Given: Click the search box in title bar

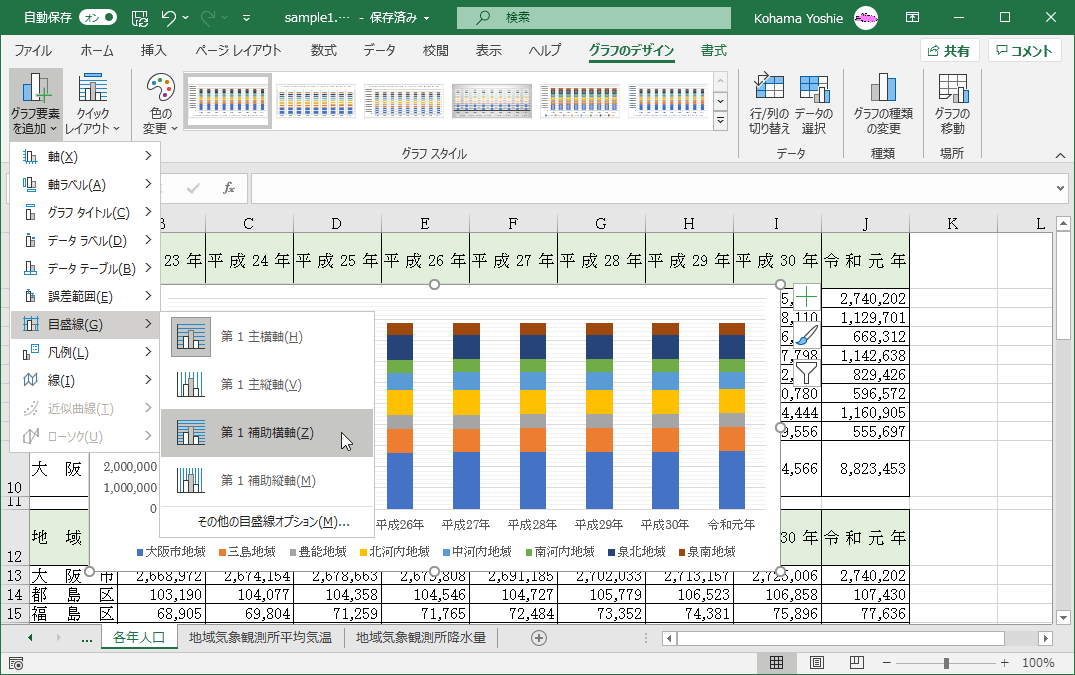Looking at the screenshot, I should [x=595, y=18].
